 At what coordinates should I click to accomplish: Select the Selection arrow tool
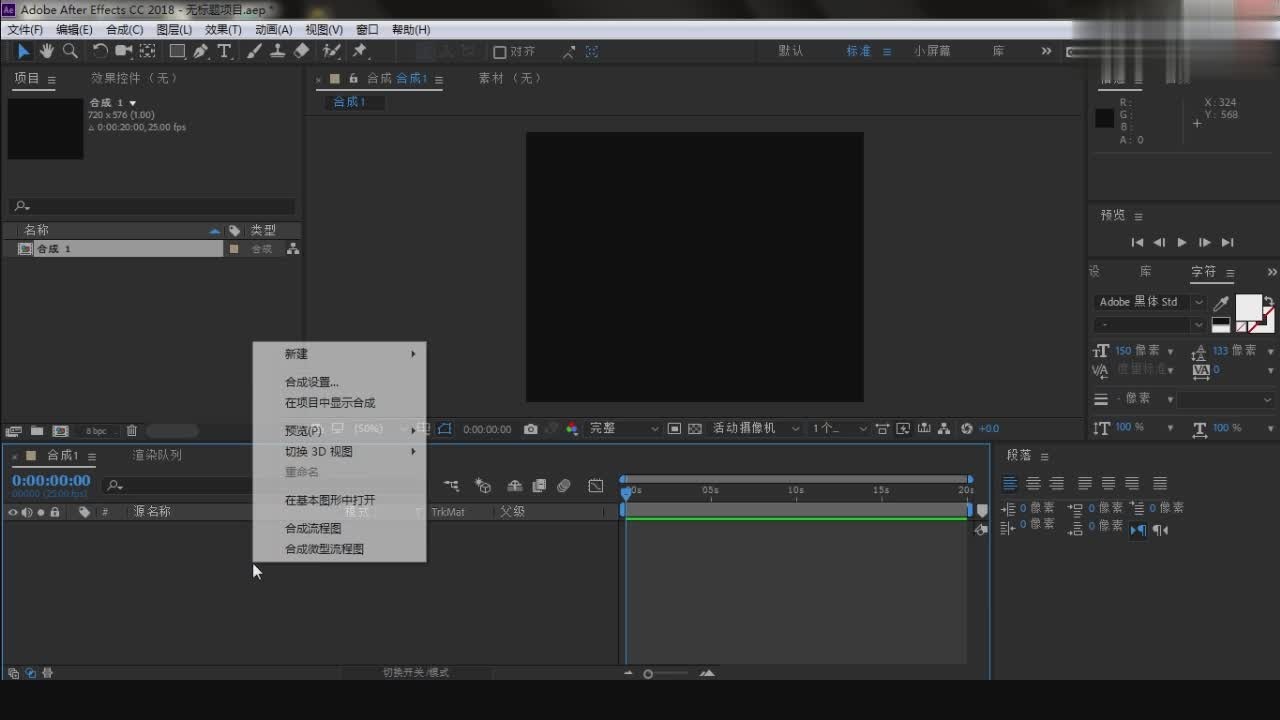23,51
